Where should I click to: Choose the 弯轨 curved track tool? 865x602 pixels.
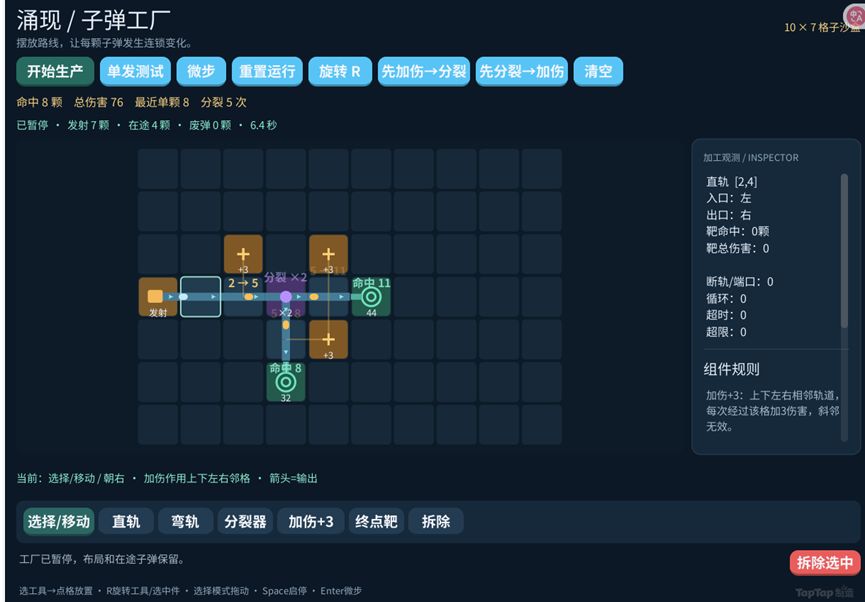pyautogui.click(x=185, y=521)
